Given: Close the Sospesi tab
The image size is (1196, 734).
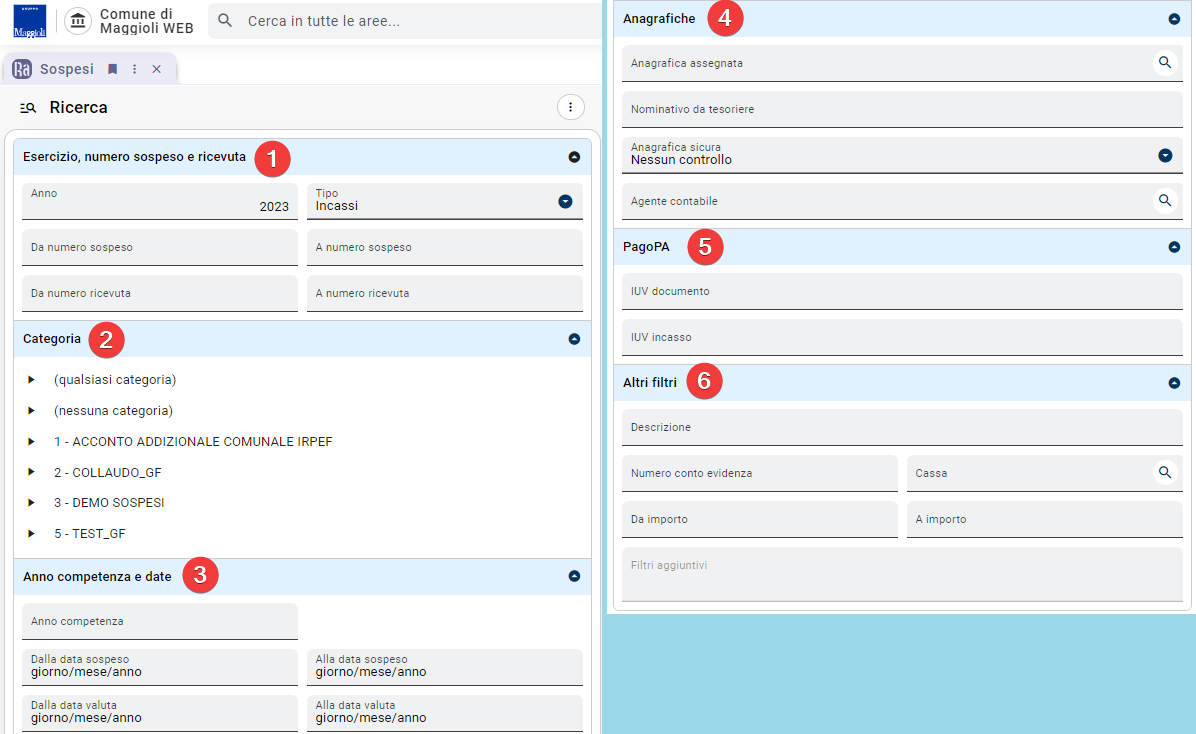Looking at the screenshot, I should (x=156, y=69).
